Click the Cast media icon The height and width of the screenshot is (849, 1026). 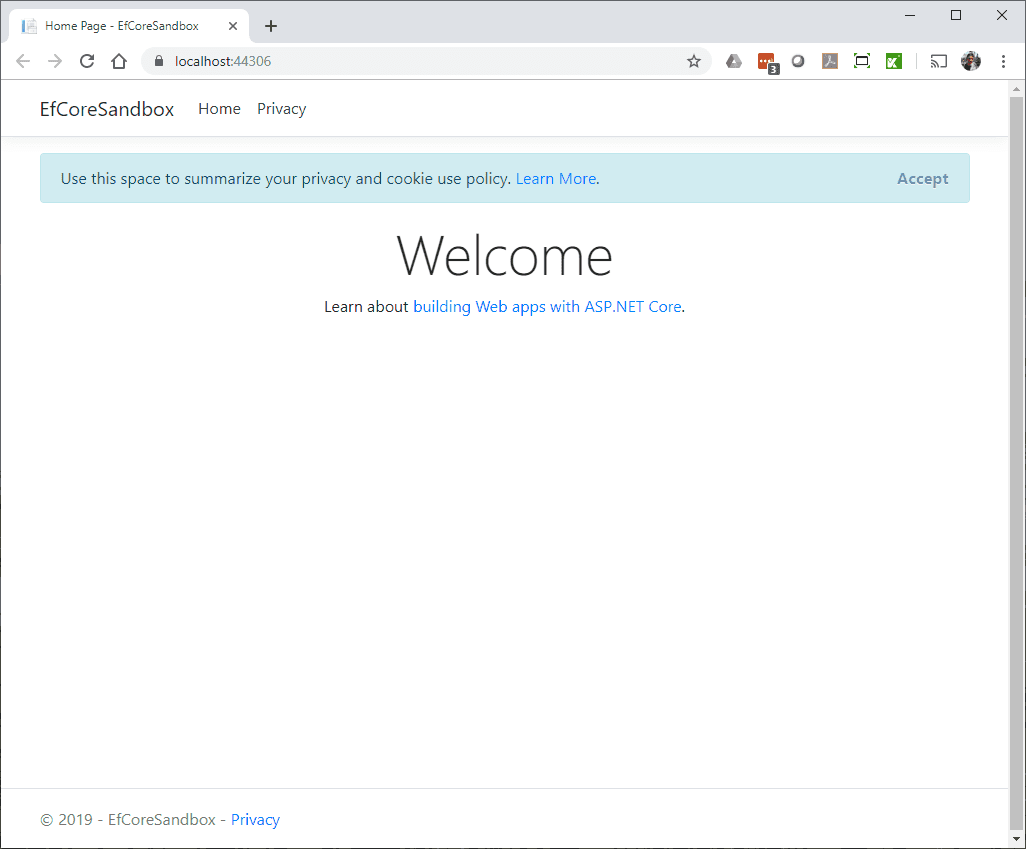click(938, 61)
